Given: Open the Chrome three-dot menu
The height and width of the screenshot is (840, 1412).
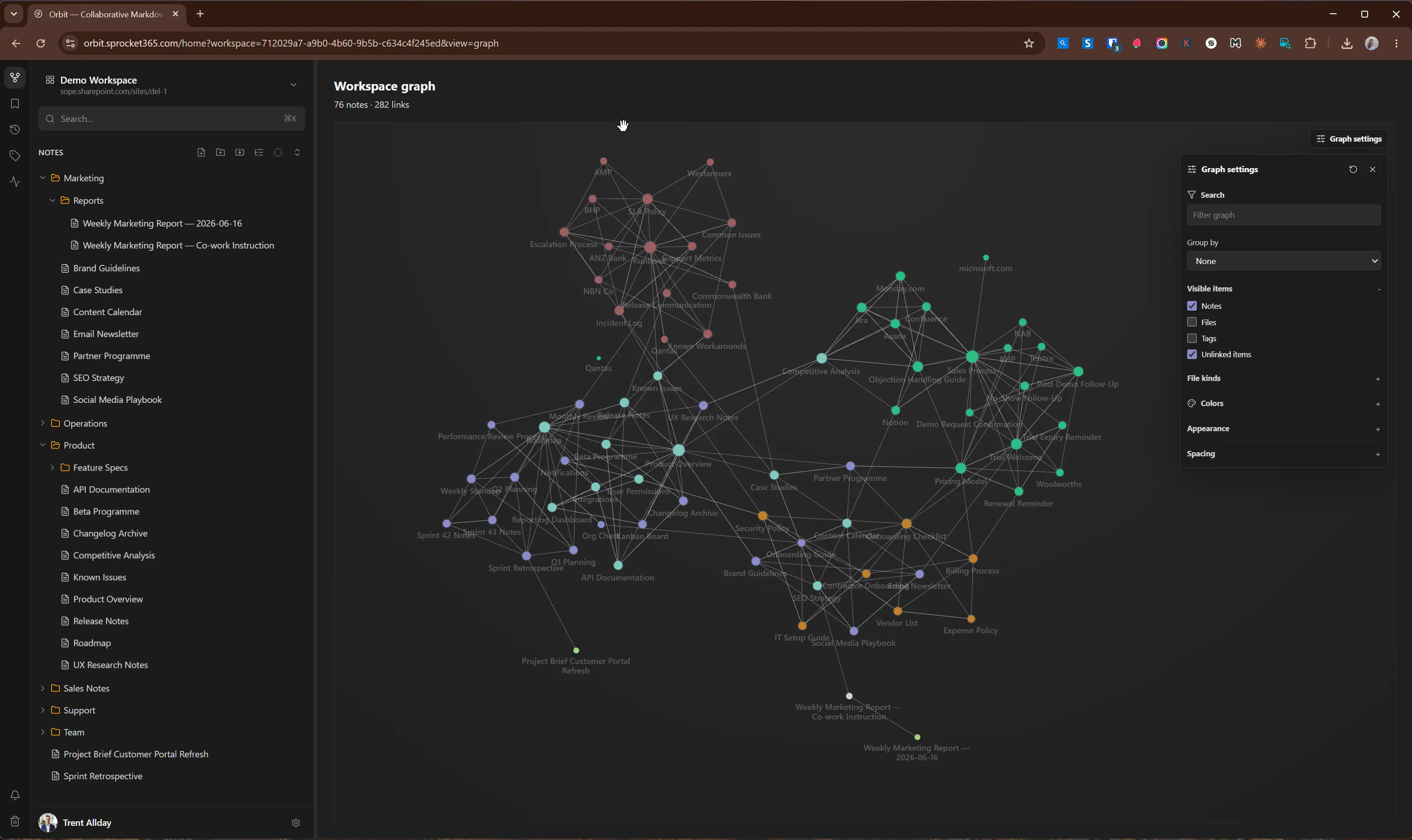Looking at the screenshot, I should coord(1397,43).
